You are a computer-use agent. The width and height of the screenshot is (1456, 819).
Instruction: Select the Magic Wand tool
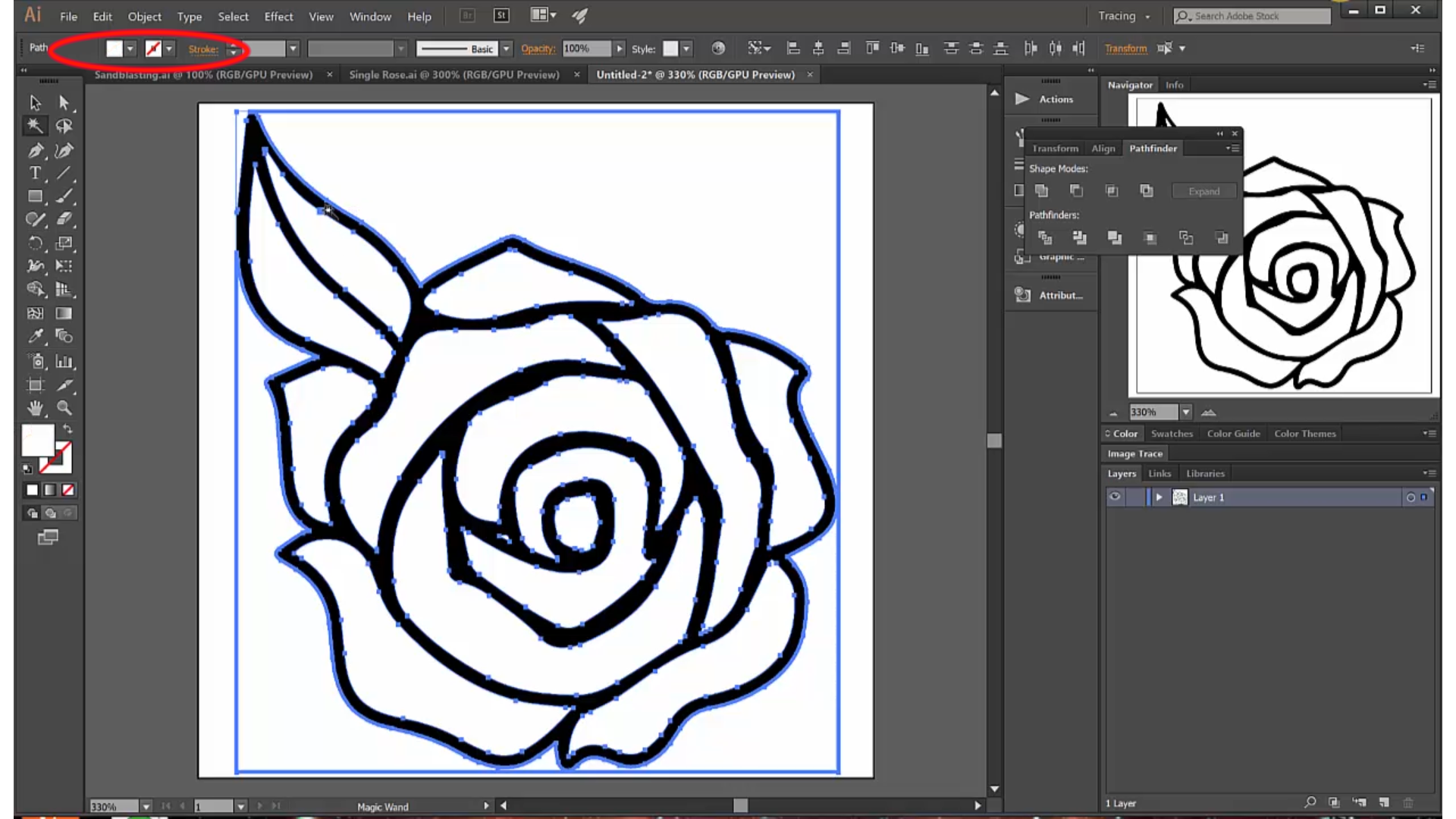[35, 126]
